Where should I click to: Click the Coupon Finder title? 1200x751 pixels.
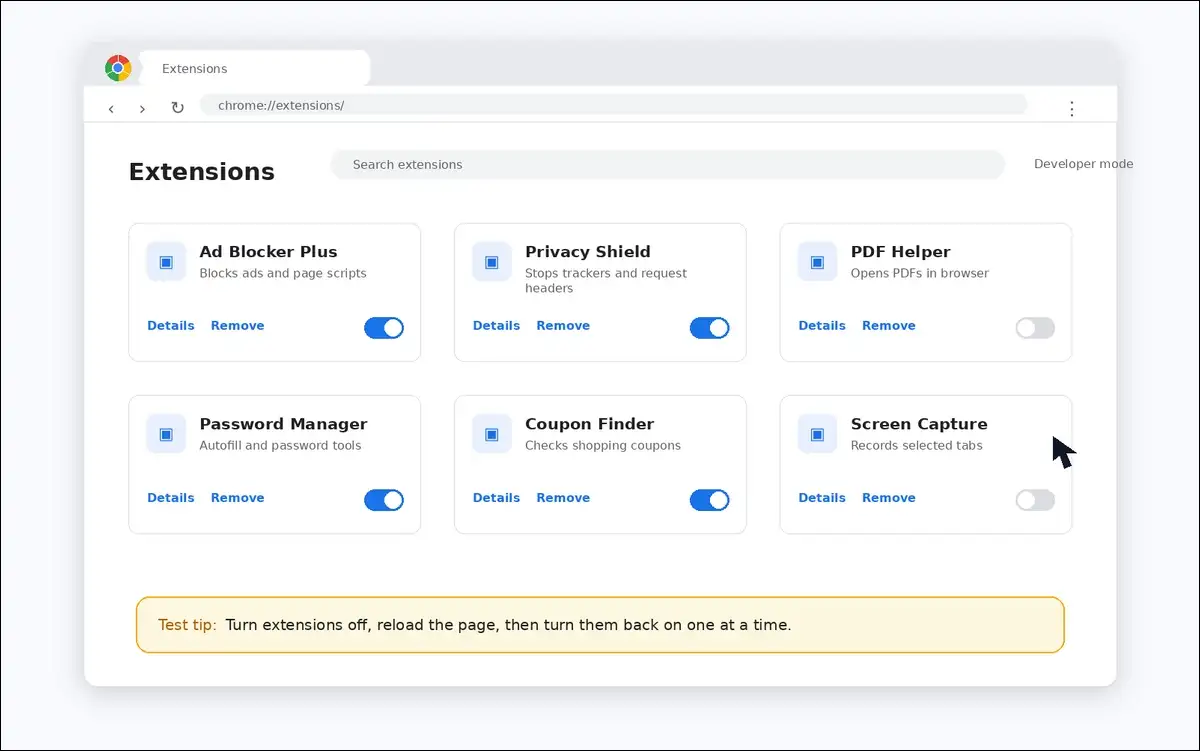(590, 424)
